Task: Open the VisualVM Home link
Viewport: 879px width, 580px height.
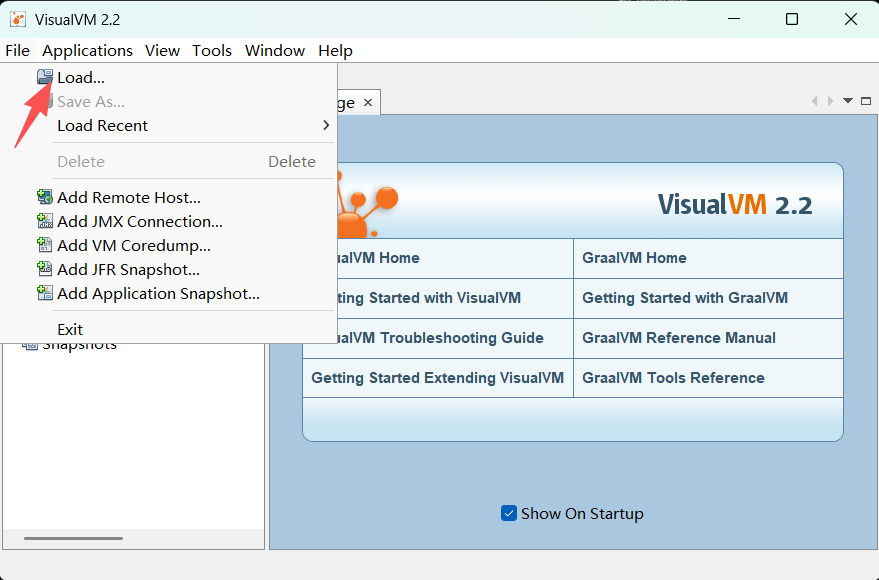Action: pos(378,258)
